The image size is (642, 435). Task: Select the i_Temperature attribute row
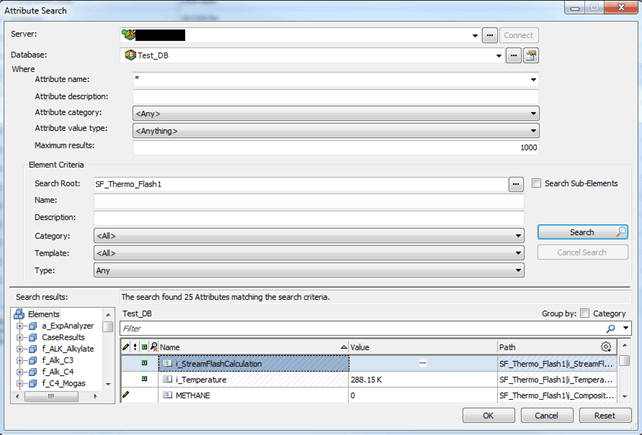pos(368,379)
